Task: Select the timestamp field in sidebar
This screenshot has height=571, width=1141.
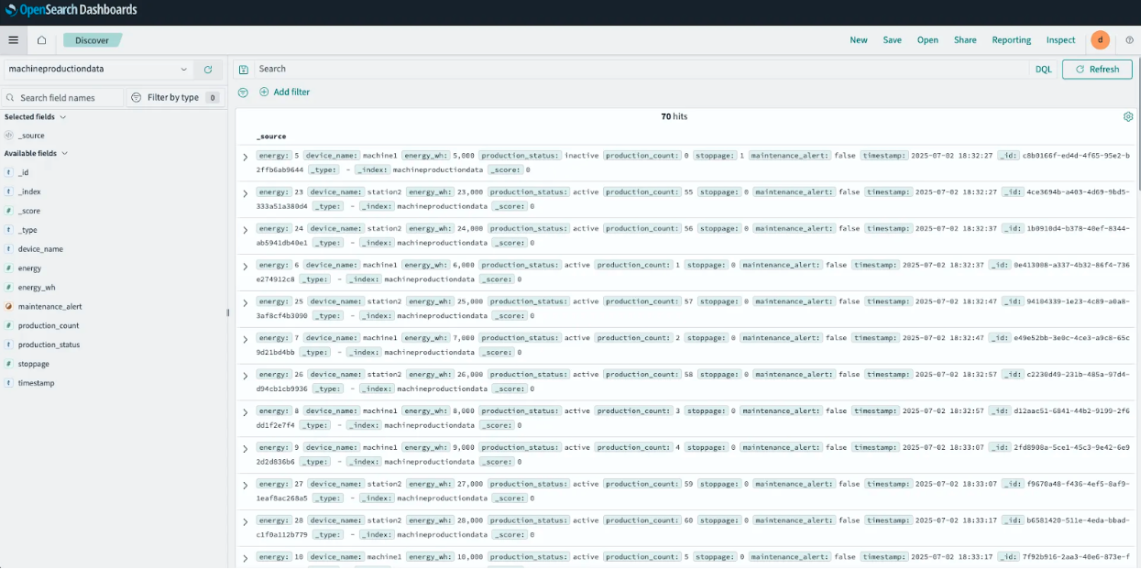Action: click(x=36, y=383)
